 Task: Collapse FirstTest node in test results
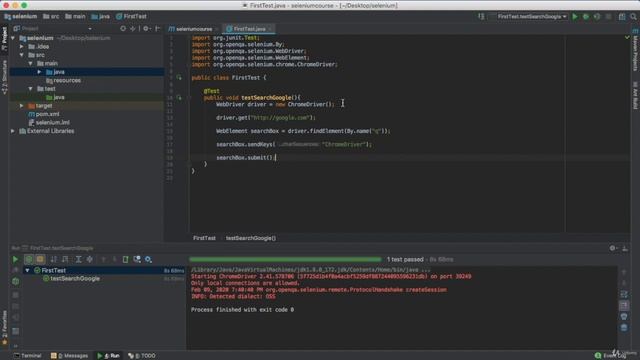[x=27, y=270]
